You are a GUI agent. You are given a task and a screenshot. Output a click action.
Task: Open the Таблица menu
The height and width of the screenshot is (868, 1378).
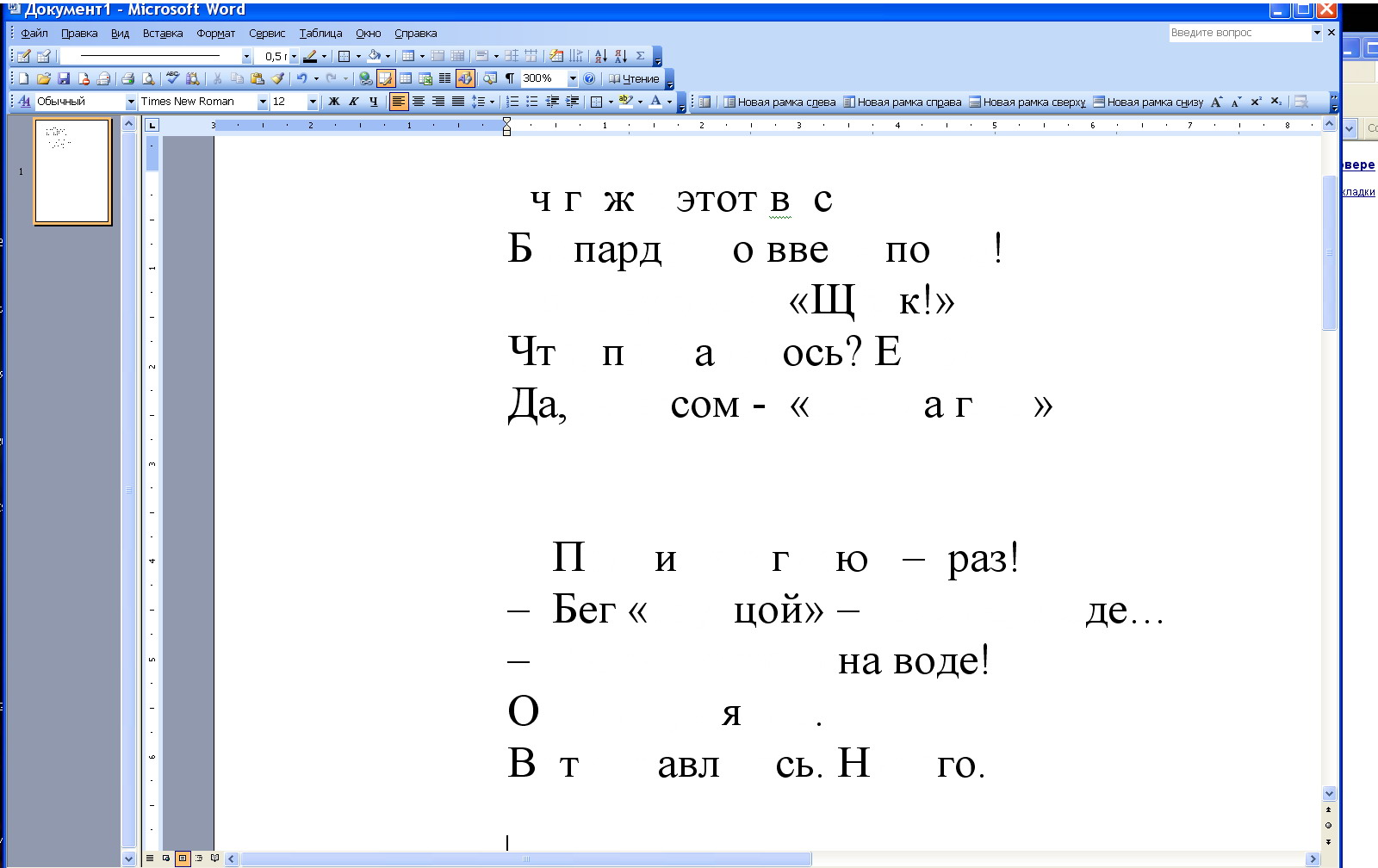pos(320,34)
